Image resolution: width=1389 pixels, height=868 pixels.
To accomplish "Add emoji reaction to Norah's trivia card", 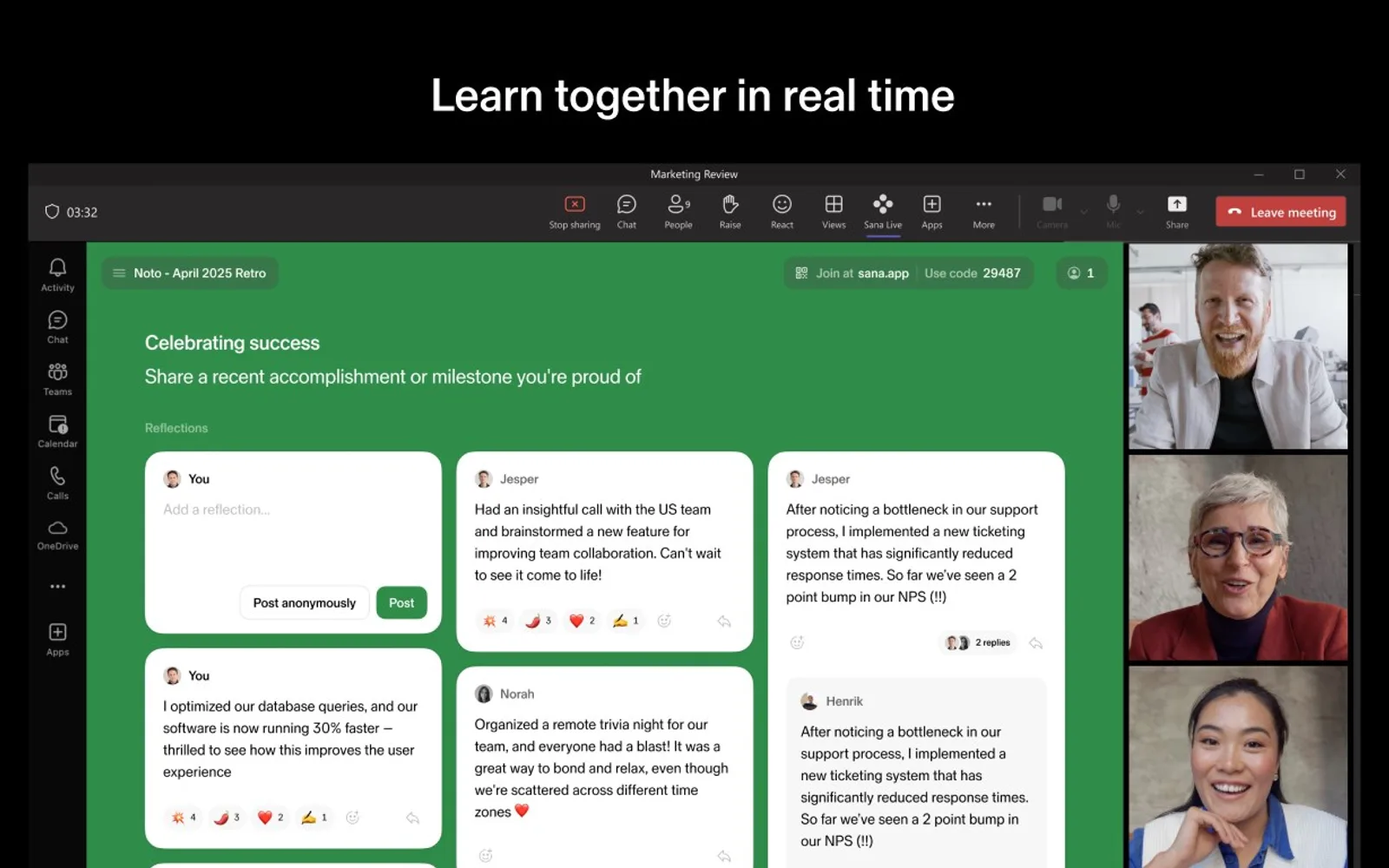I will click(485, 855).
